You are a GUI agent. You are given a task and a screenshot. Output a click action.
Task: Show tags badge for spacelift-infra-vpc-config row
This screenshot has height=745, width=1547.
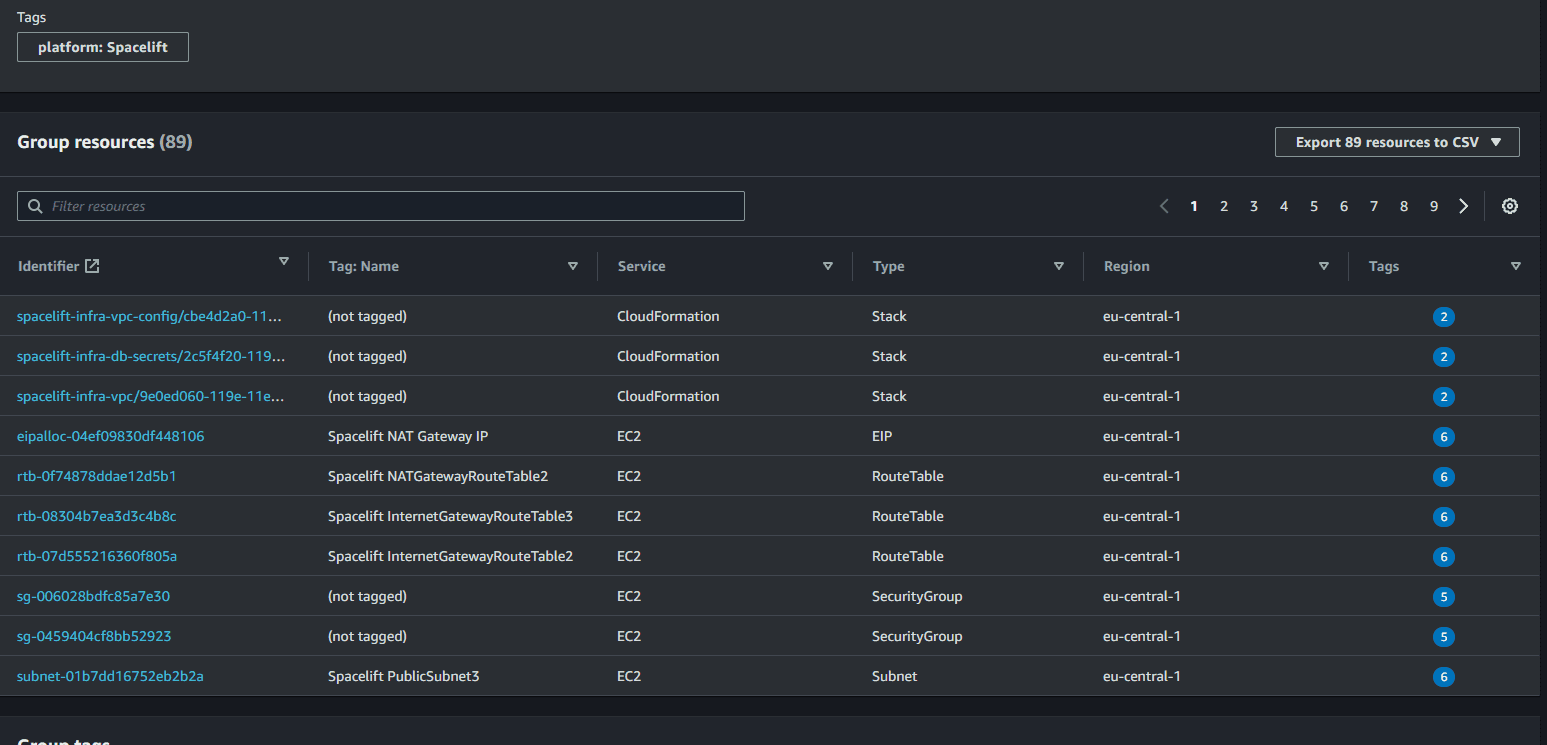click(1443, 317)
